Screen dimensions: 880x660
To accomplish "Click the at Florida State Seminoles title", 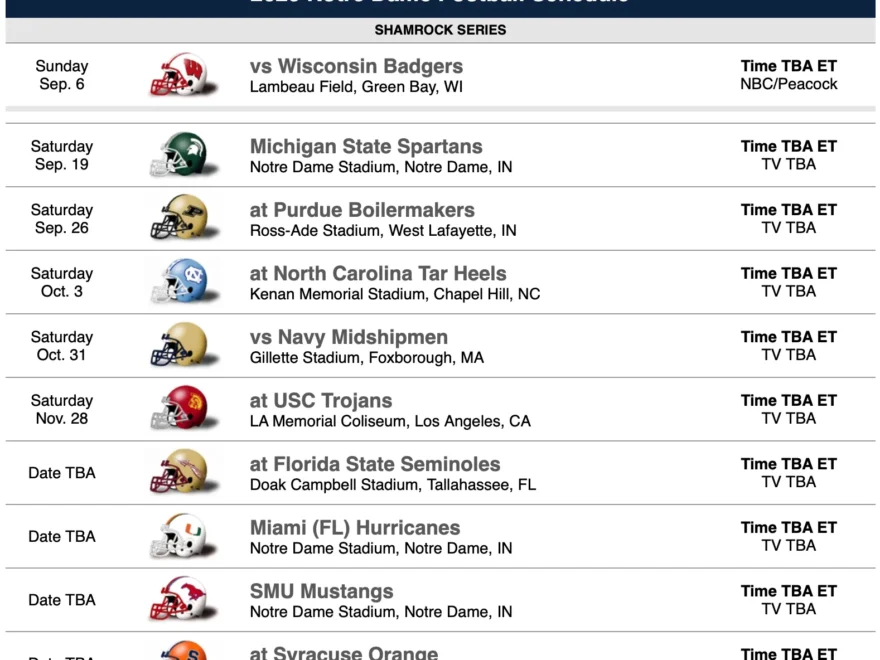I will pyautogui.click(x=375, y=465).
